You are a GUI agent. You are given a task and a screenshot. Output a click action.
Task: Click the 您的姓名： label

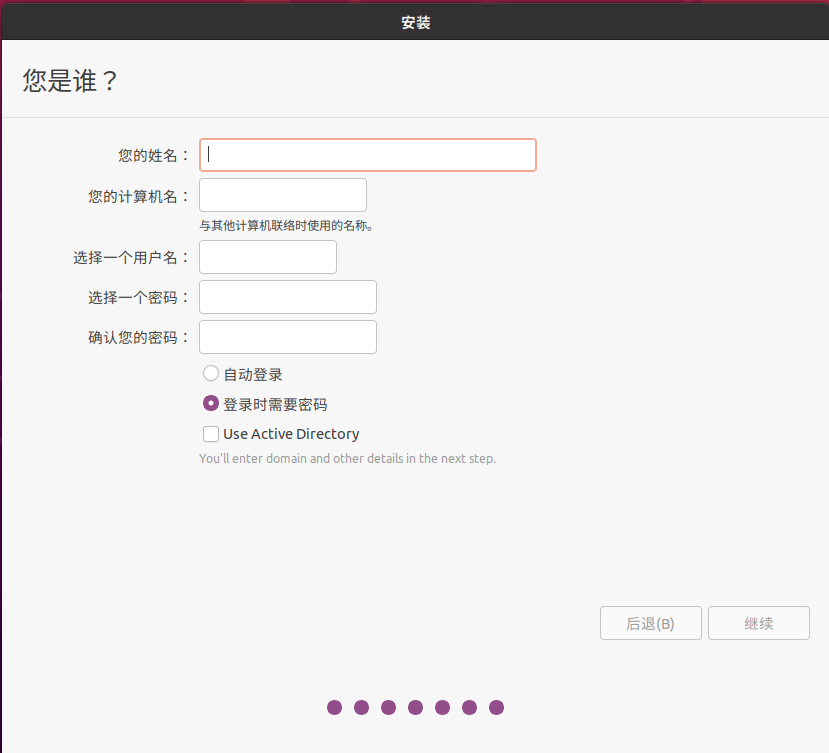click(x=153, y=155)
